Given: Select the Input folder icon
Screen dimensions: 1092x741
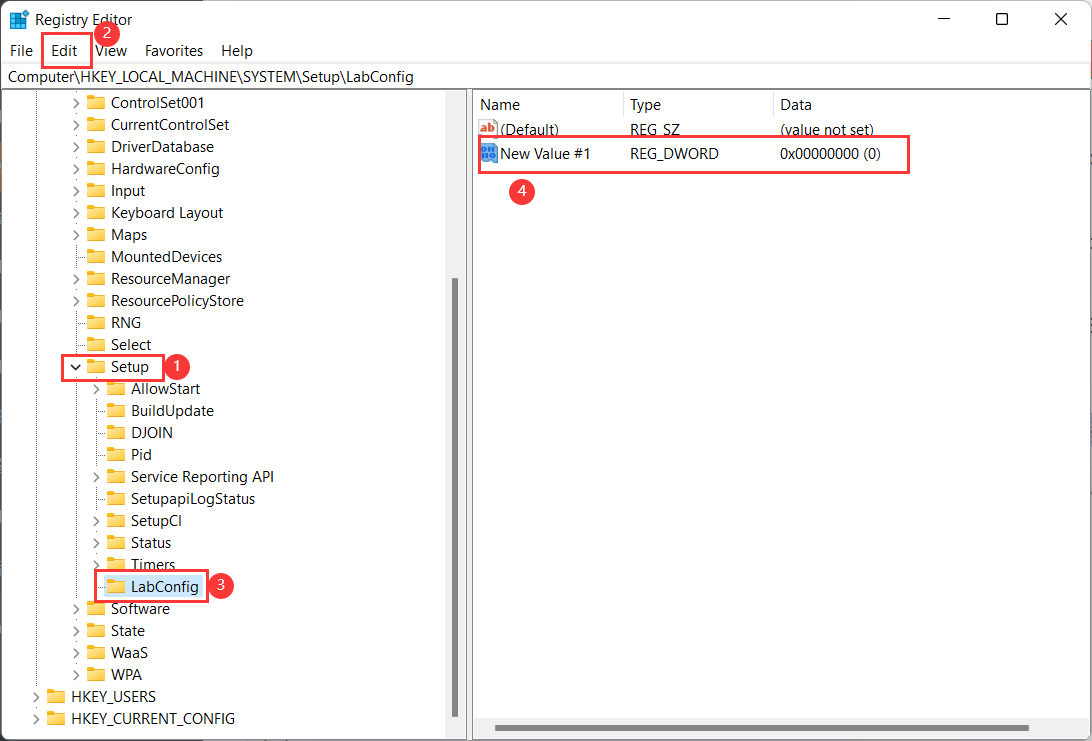Looking at the screenshot, I should (95, 191).
